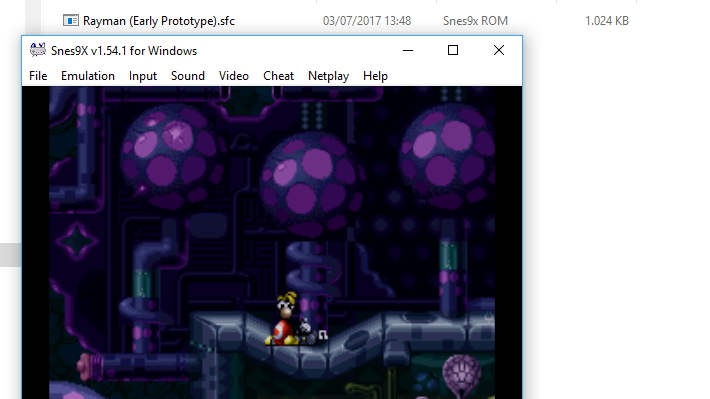
Task: Minimize the Snes9X window
Action: click(x=408, y=50)
